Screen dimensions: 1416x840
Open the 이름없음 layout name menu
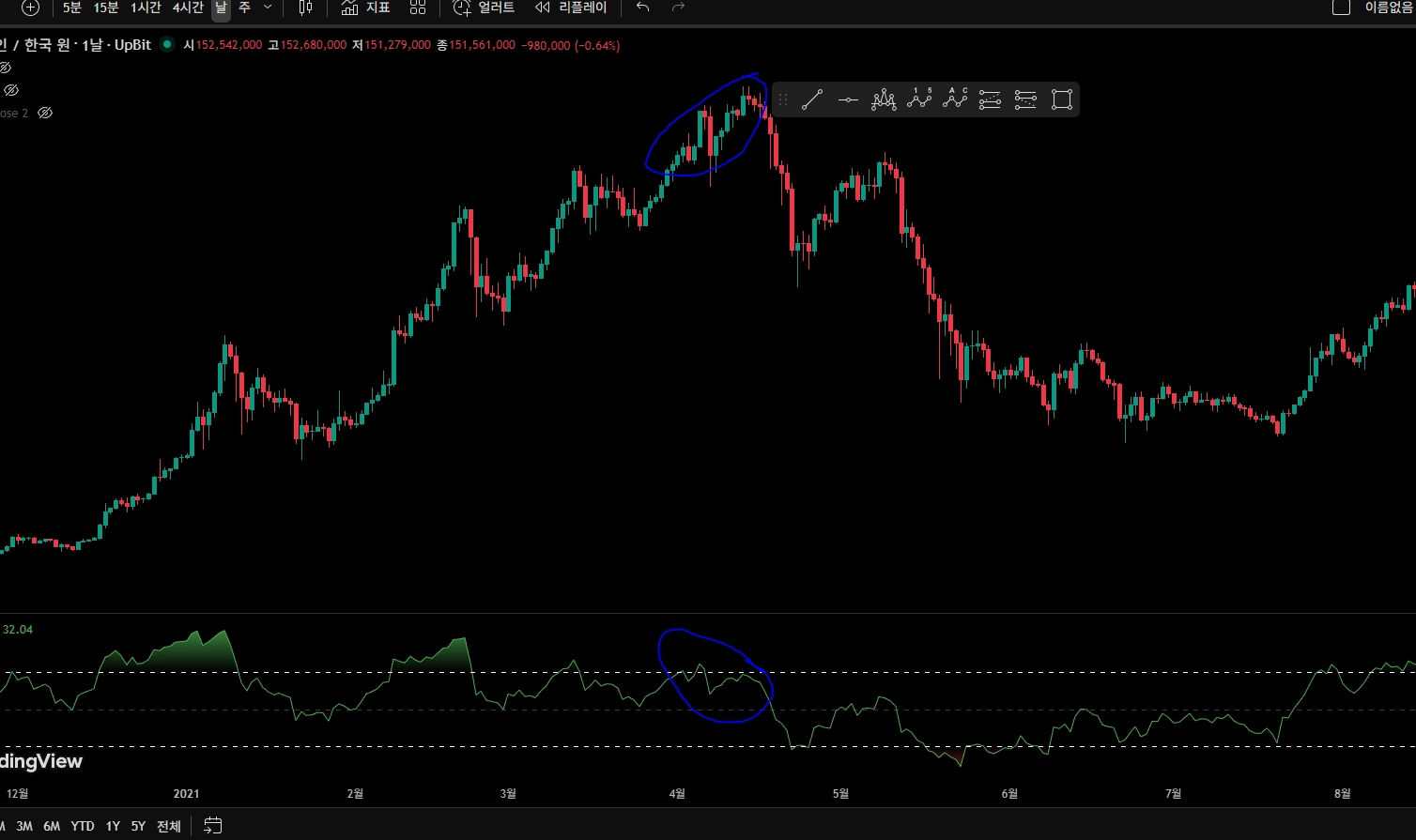[x=1389, y=8]
